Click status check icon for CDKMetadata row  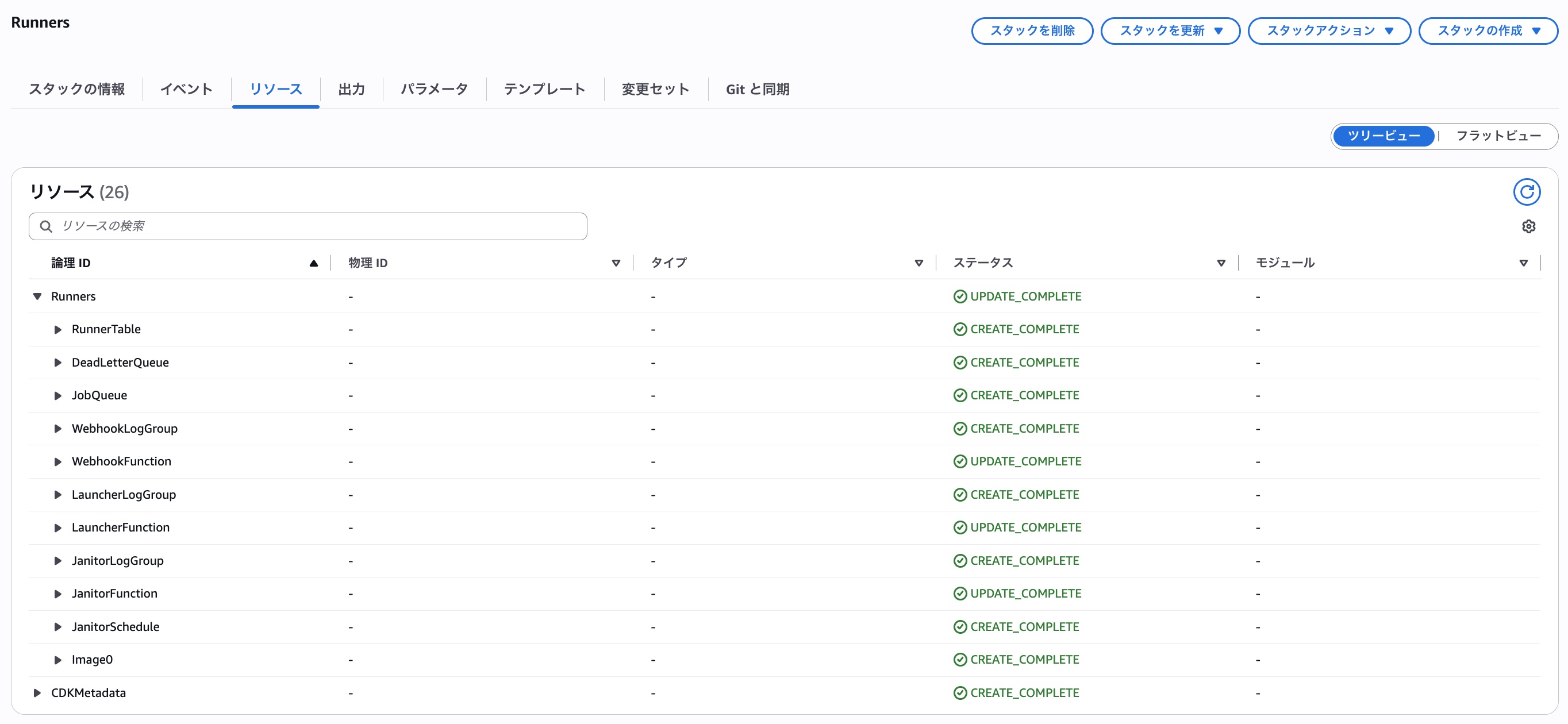(960, 692)
